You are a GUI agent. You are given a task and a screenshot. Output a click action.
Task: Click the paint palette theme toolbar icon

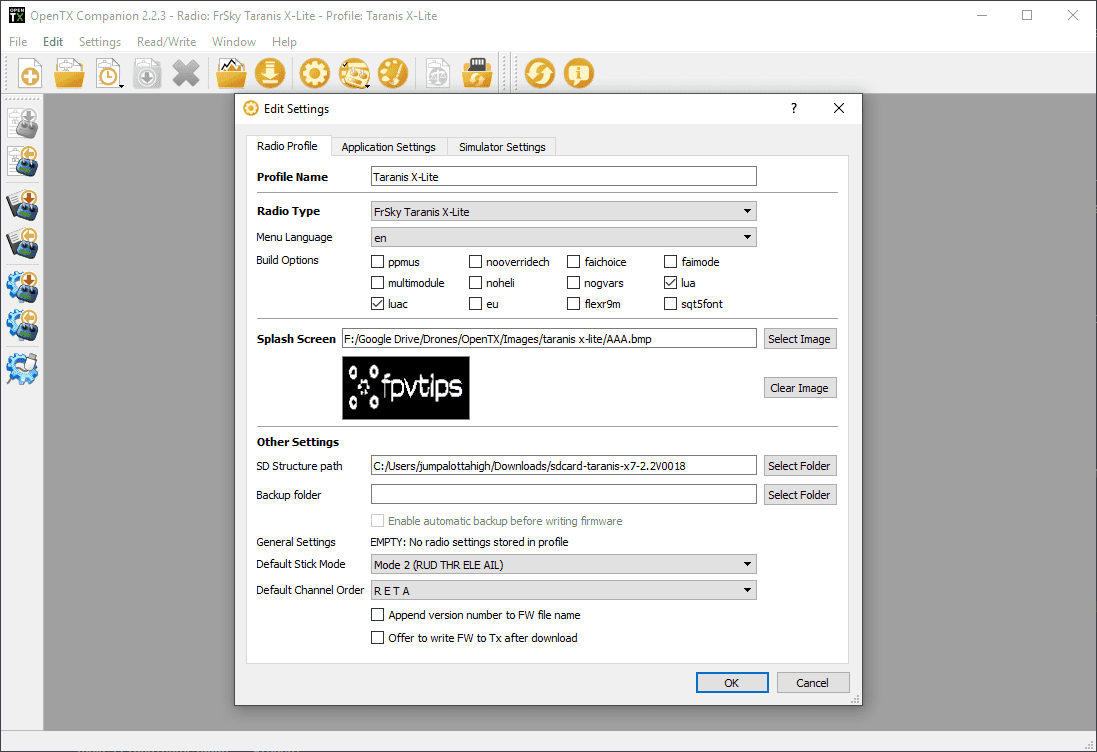393,73
